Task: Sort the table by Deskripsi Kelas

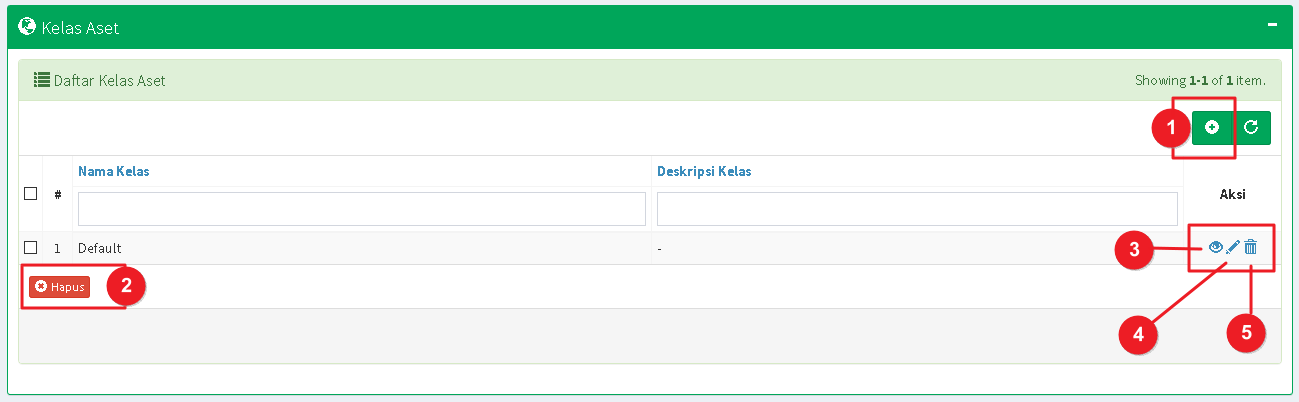Action: coord(704,171)
